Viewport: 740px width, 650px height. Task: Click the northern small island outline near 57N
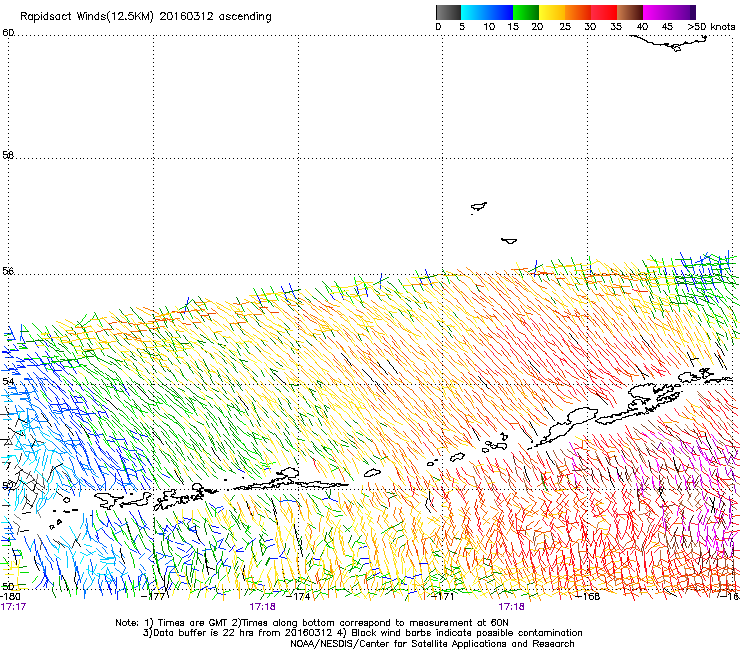[x=479, y=207]
